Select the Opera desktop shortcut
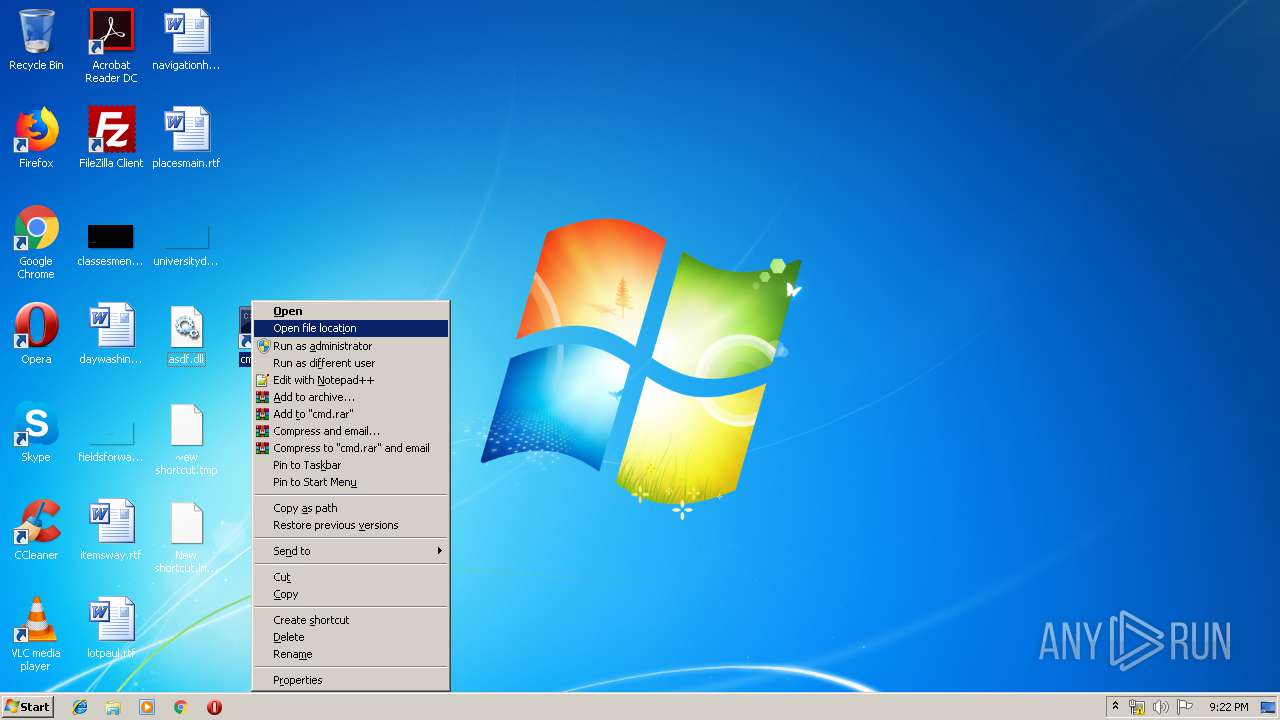Image resolution: width=1280 pixels, height=720 pixels. [x=36, y=335]
